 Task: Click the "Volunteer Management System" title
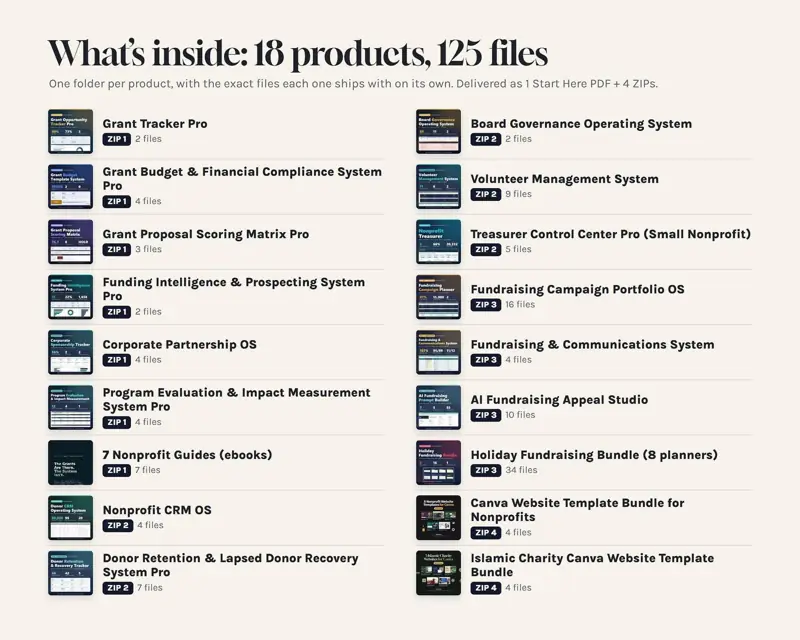pyautogui.click(x=564, y=179)
